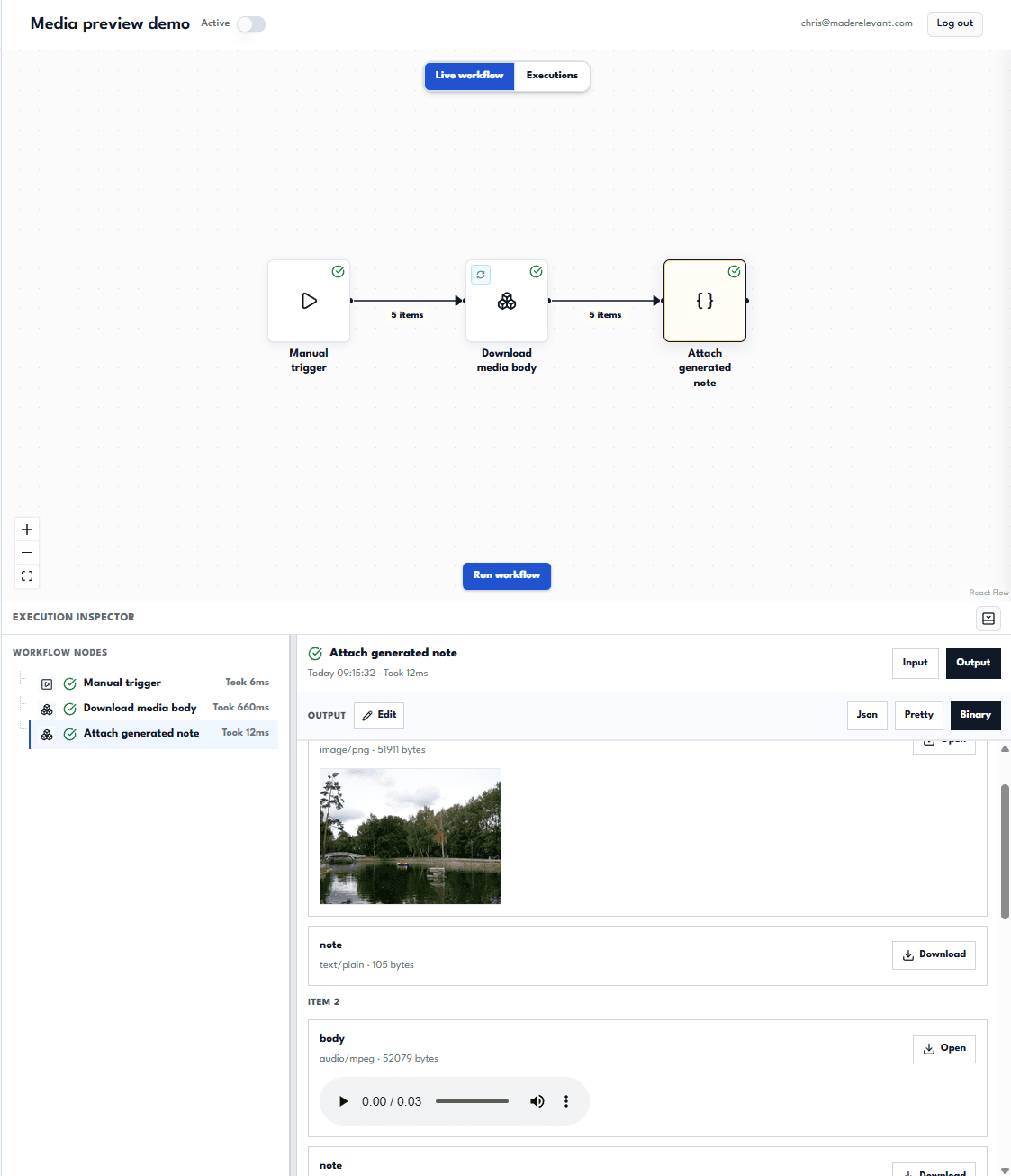Download the note text file
The width and height of the screenshot is (1011, 1176).
(934, 954)
